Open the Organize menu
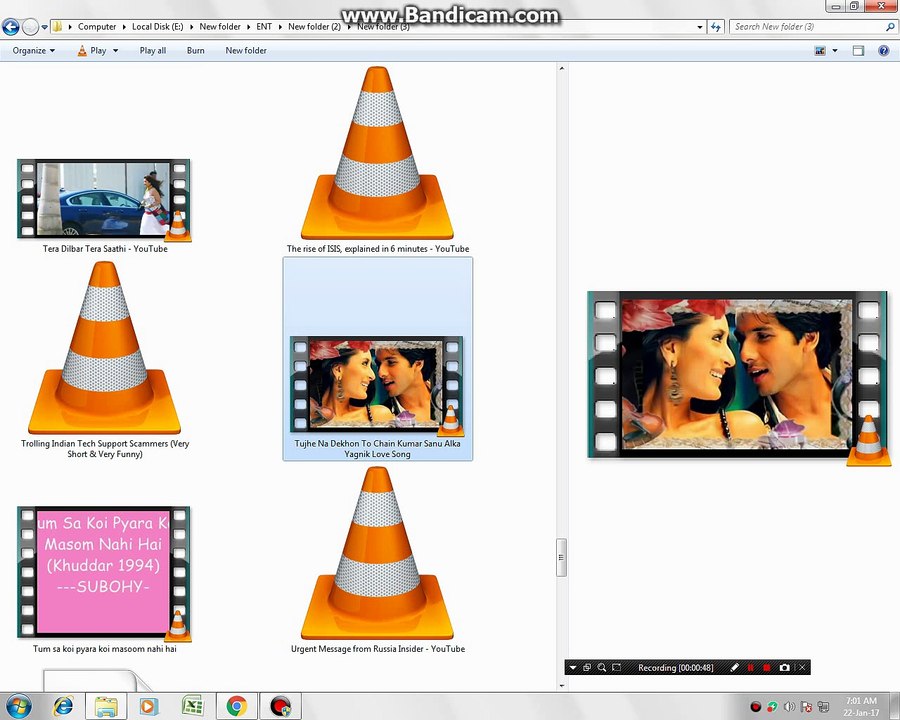Viewport: 900px width, 720px height. [x=33, y=51]
